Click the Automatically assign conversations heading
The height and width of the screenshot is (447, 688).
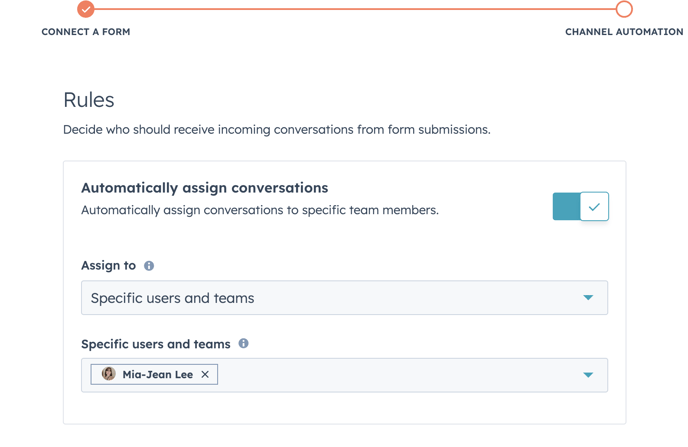(x=204, y=188)
